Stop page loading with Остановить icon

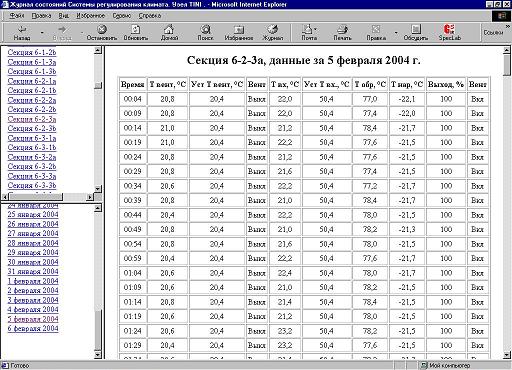click(102, 33)
